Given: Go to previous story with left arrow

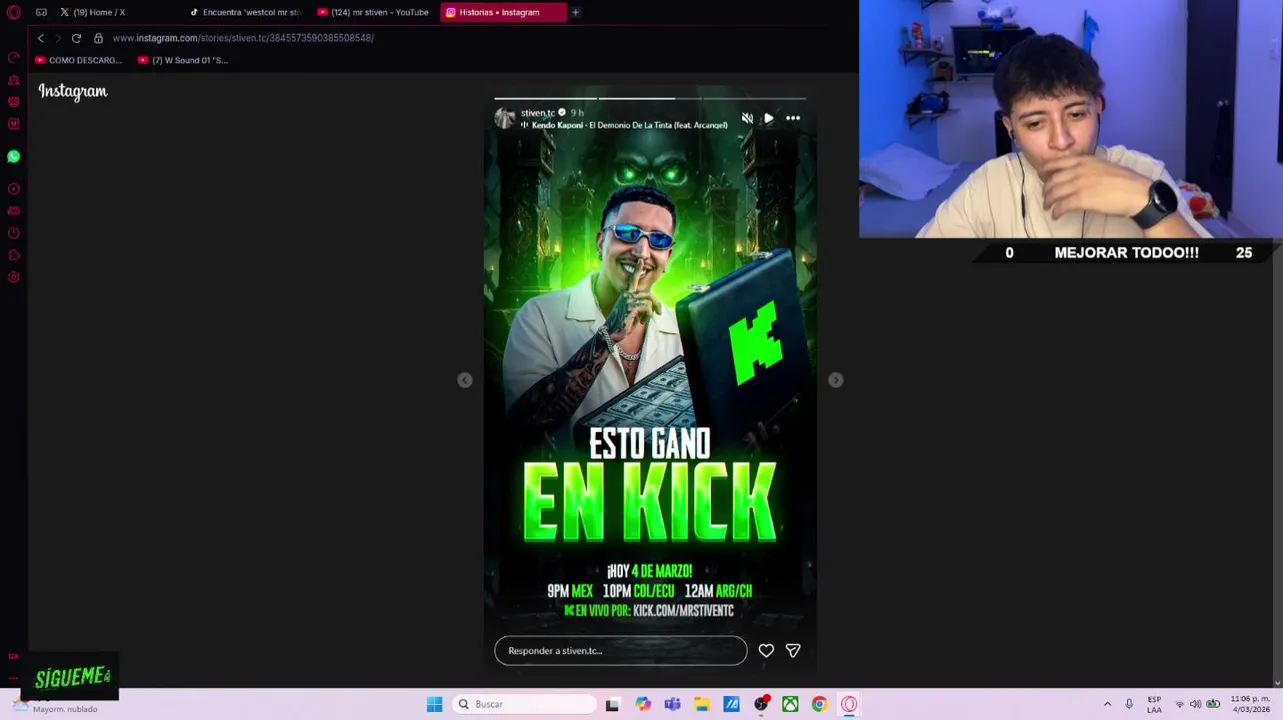Looking at the screenshot, I should coord(465,380).
